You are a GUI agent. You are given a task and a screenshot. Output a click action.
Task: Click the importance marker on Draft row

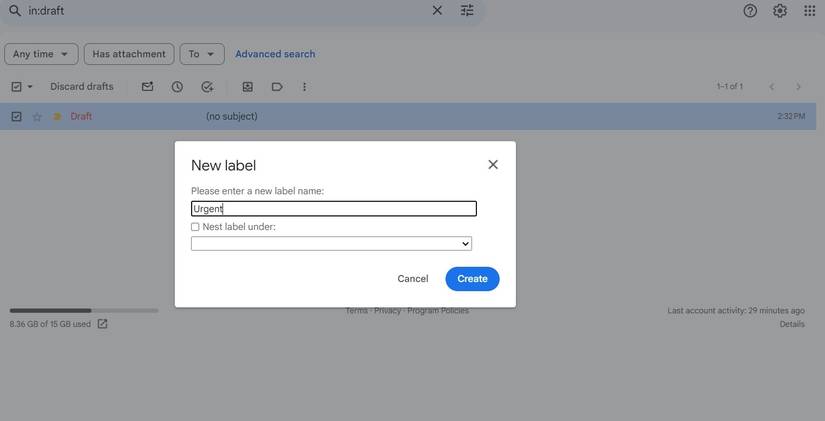click(57, 117)
